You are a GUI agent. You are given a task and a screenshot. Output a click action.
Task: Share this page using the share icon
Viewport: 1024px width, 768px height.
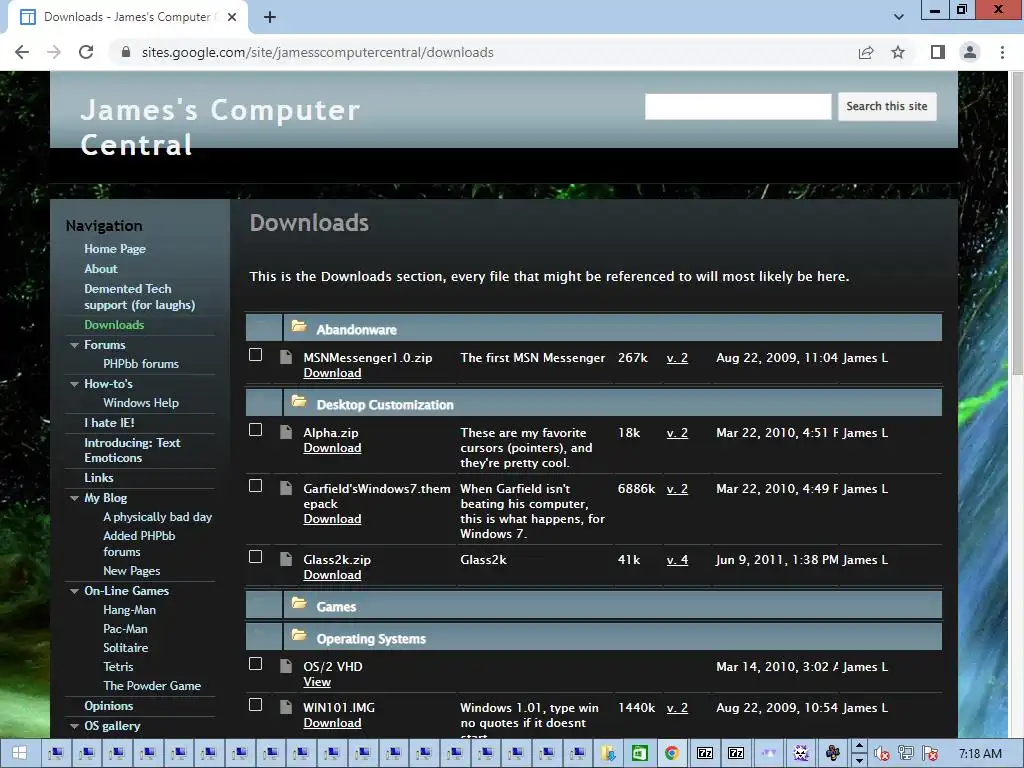point(866,52)
